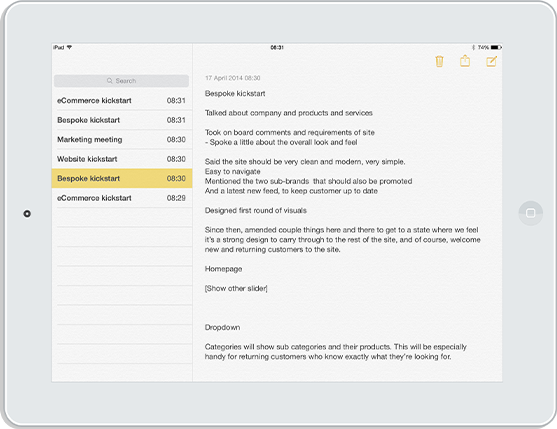Create a new note with the compose icon
557x429 pixels.
[x=491, y=61]
